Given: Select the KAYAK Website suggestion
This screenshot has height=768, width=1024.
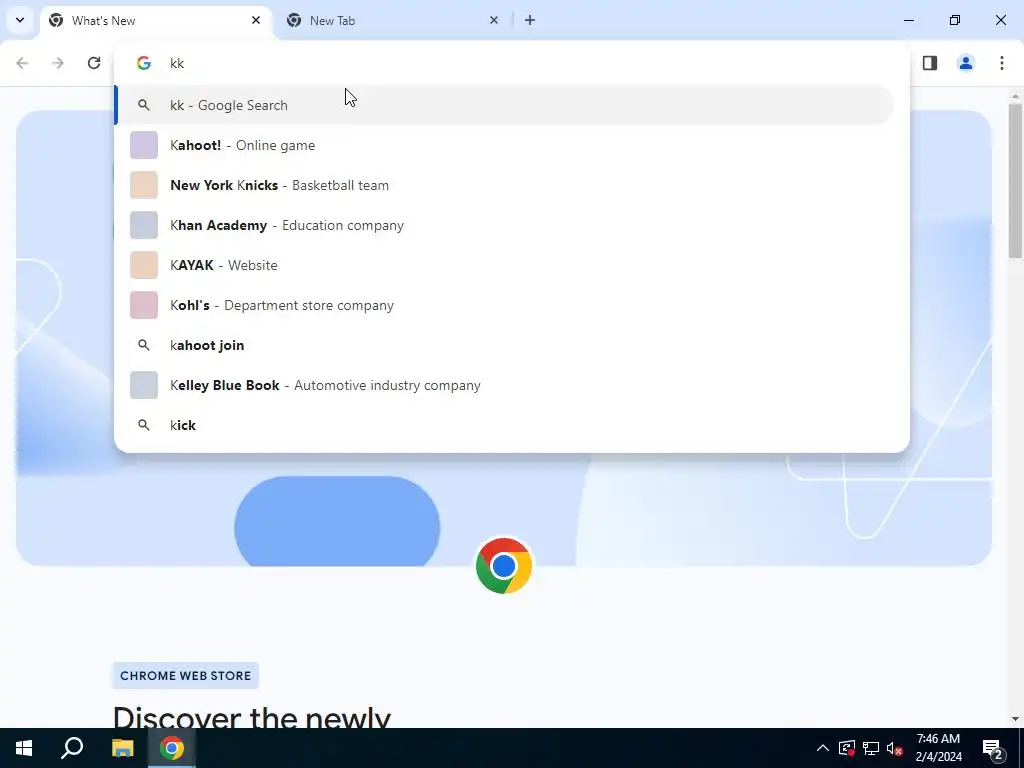Looking at the screenshot, I should pyautogui.click(x=504, y=265).
